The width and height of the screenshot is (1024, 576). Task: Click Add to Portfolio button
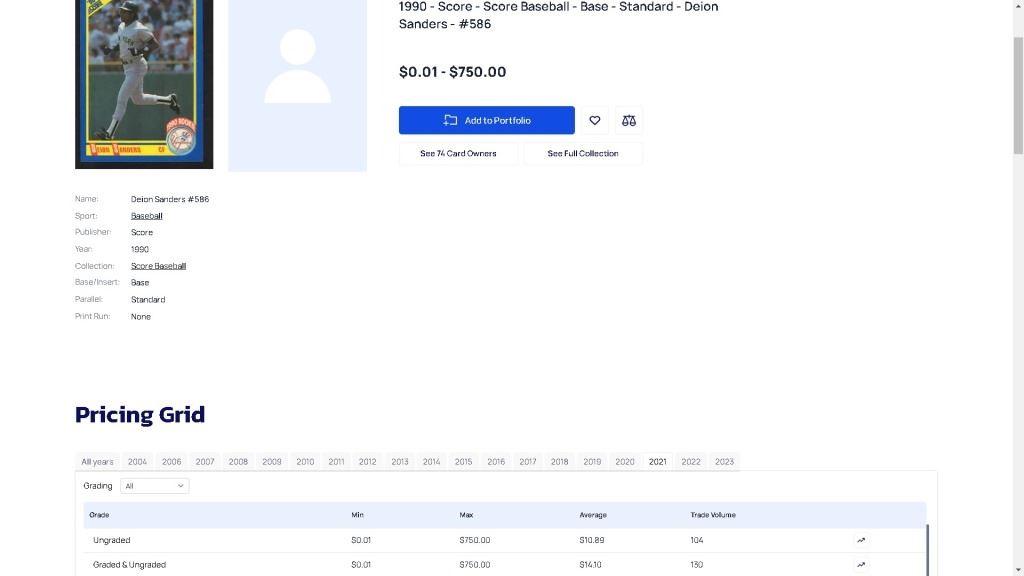(x=486, y=120)
